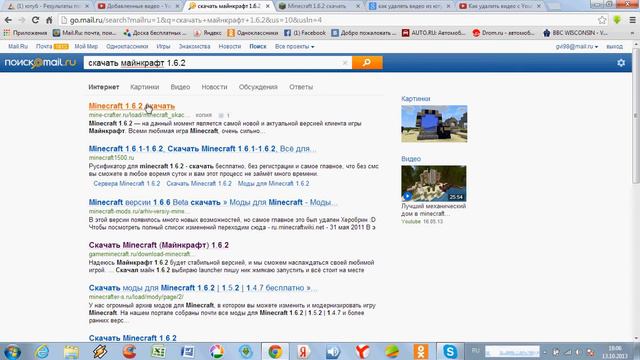Open Яндекс bookmark in bookmarks bar

pyautogui.click(x=208, y=33)
